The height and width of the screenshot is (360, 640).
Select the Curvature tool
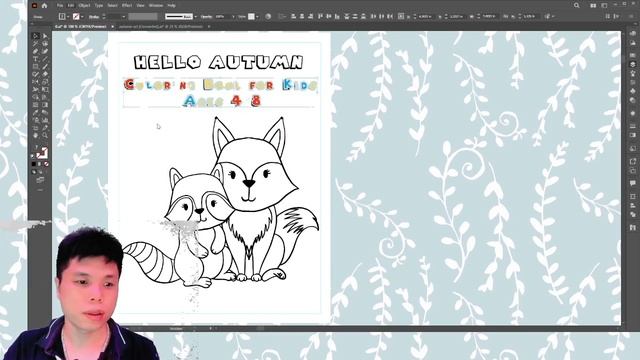click(x=45, y=51)
